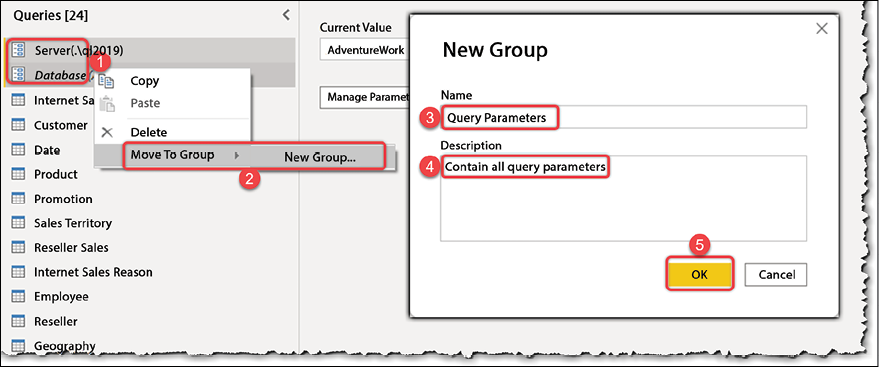
Task: Click the Date table icon
Action: tap(18, 150)
